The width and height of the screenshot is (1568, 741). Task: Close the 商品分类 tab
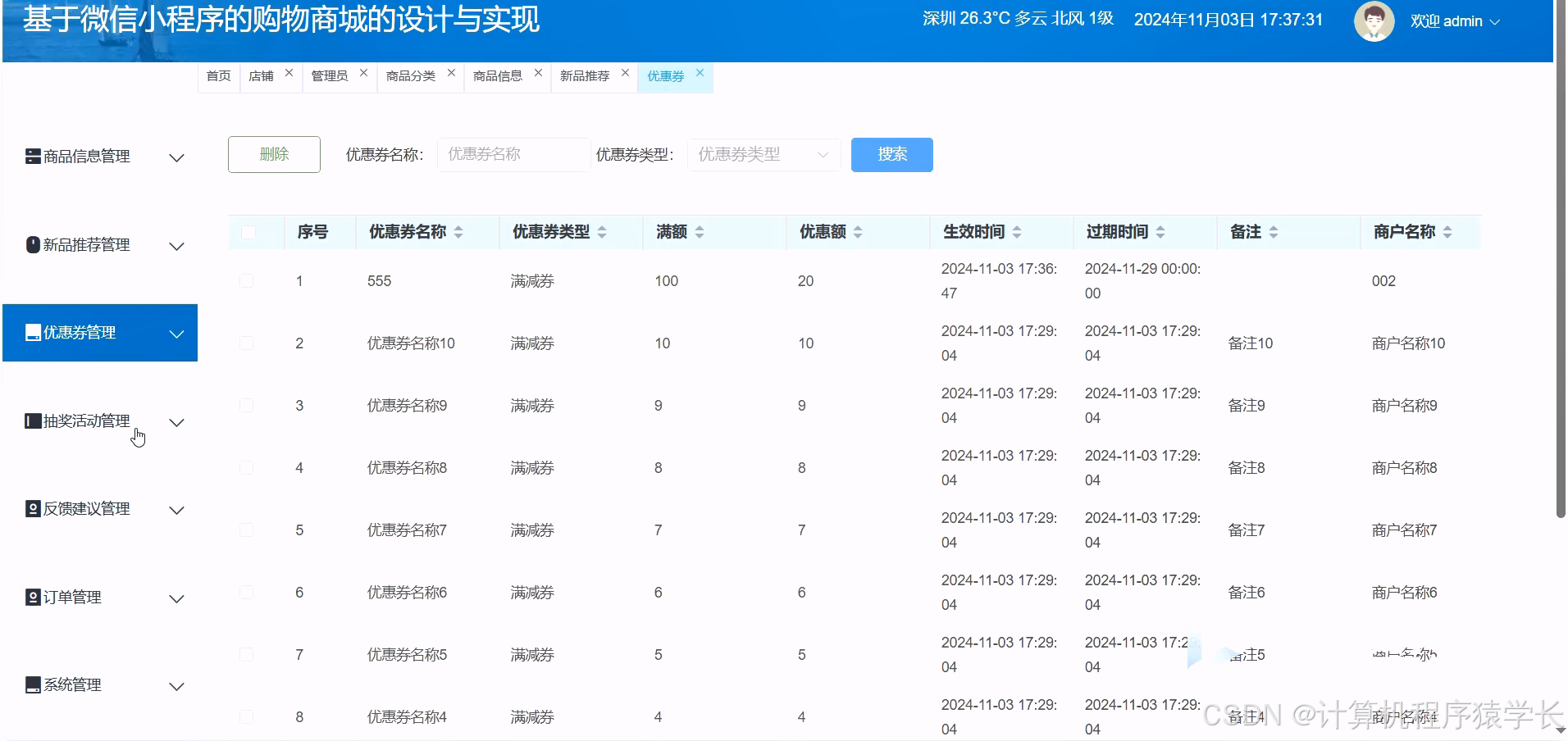tap(451, 73)
